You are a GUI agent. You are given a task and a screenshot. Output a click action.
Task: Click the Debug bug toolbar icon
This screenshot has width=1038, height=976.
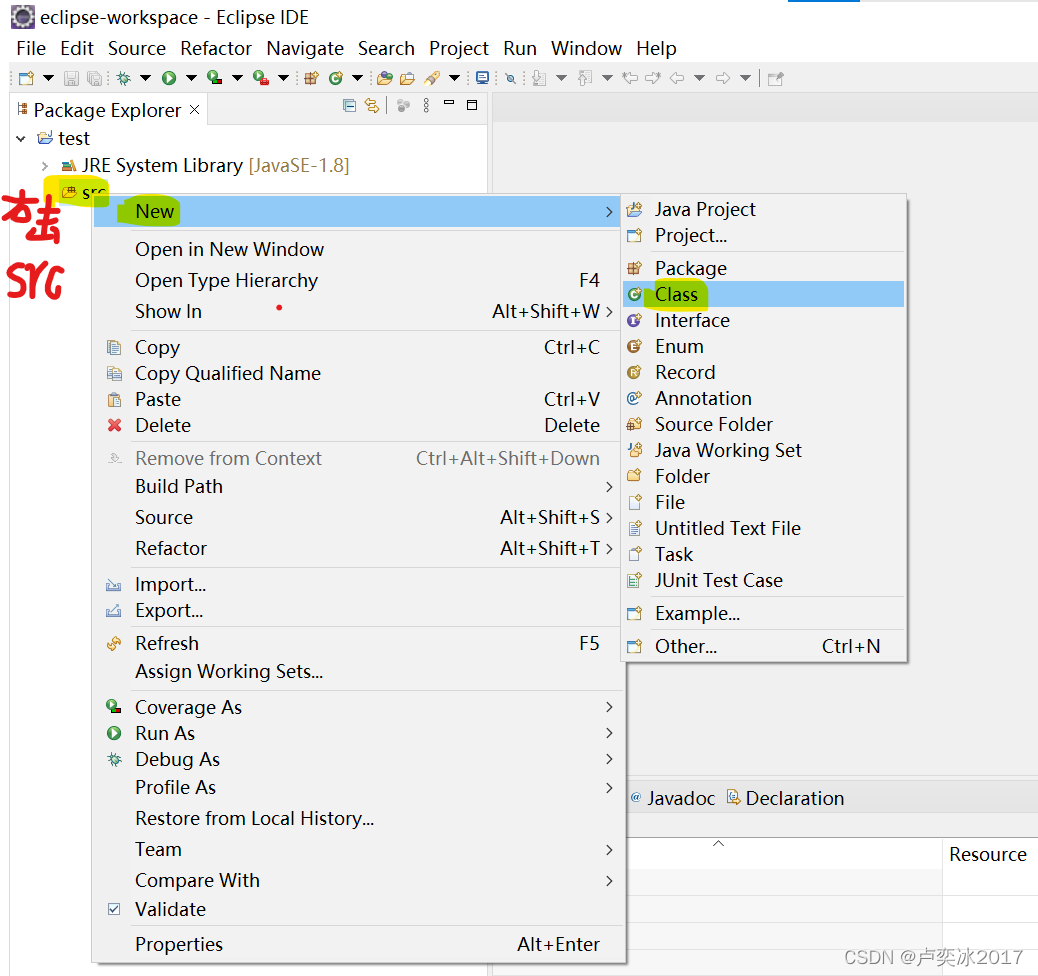(x=123, y=78)
